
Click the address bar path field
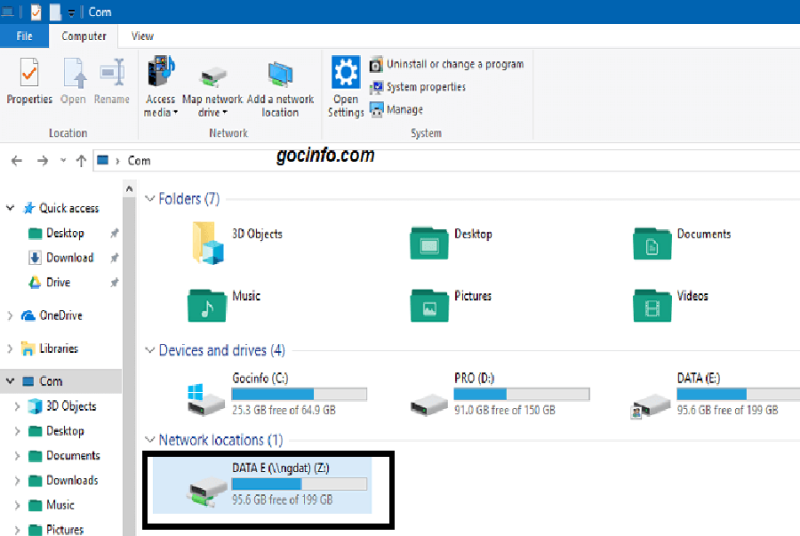pos(446,161)
